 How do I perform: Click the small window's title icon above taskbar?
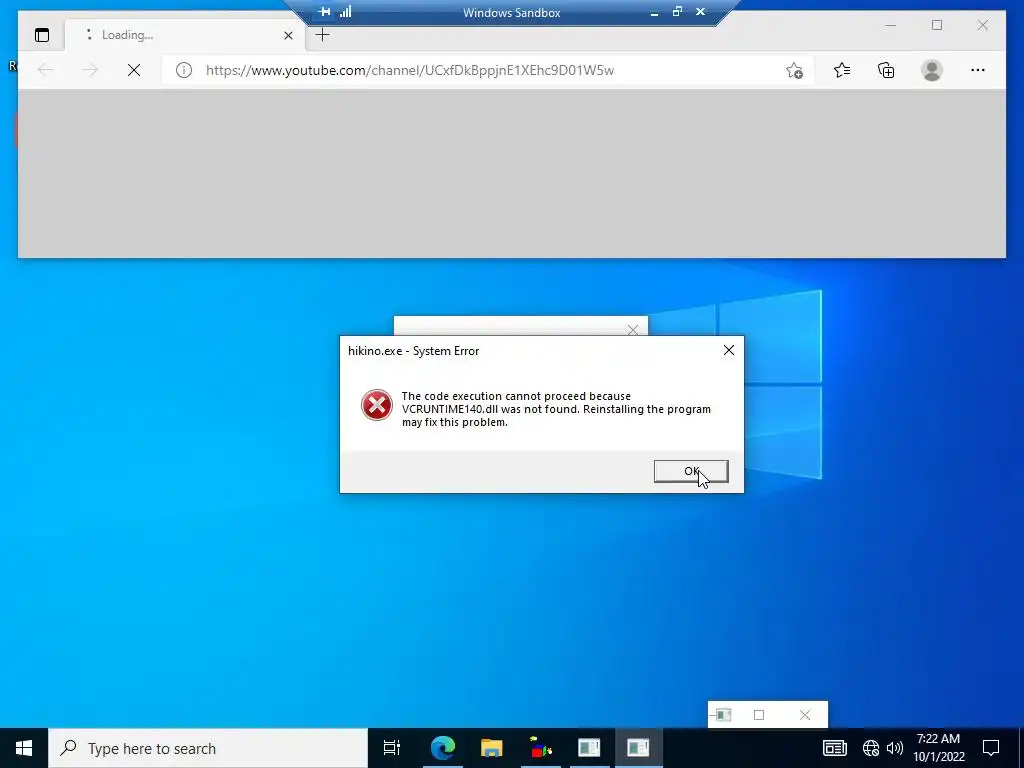tap(722, 715)
